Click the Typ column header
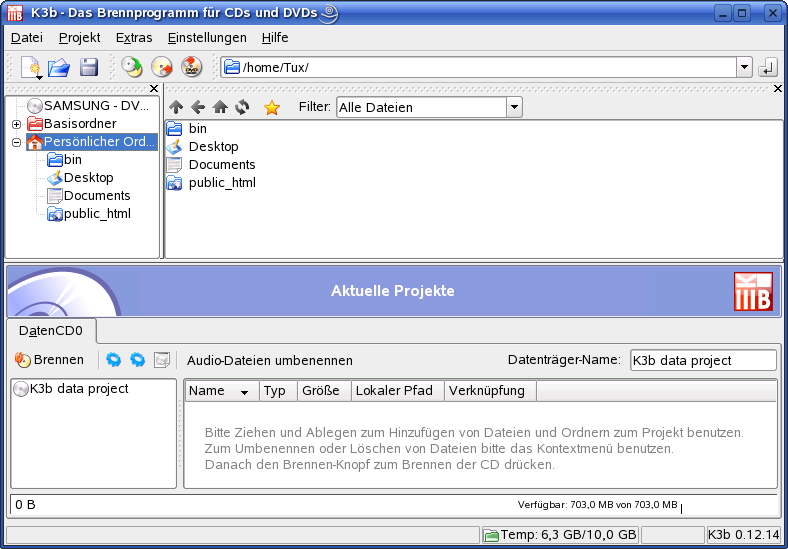The width and height of the screenshot is (788, 549). tap(278, 391)
